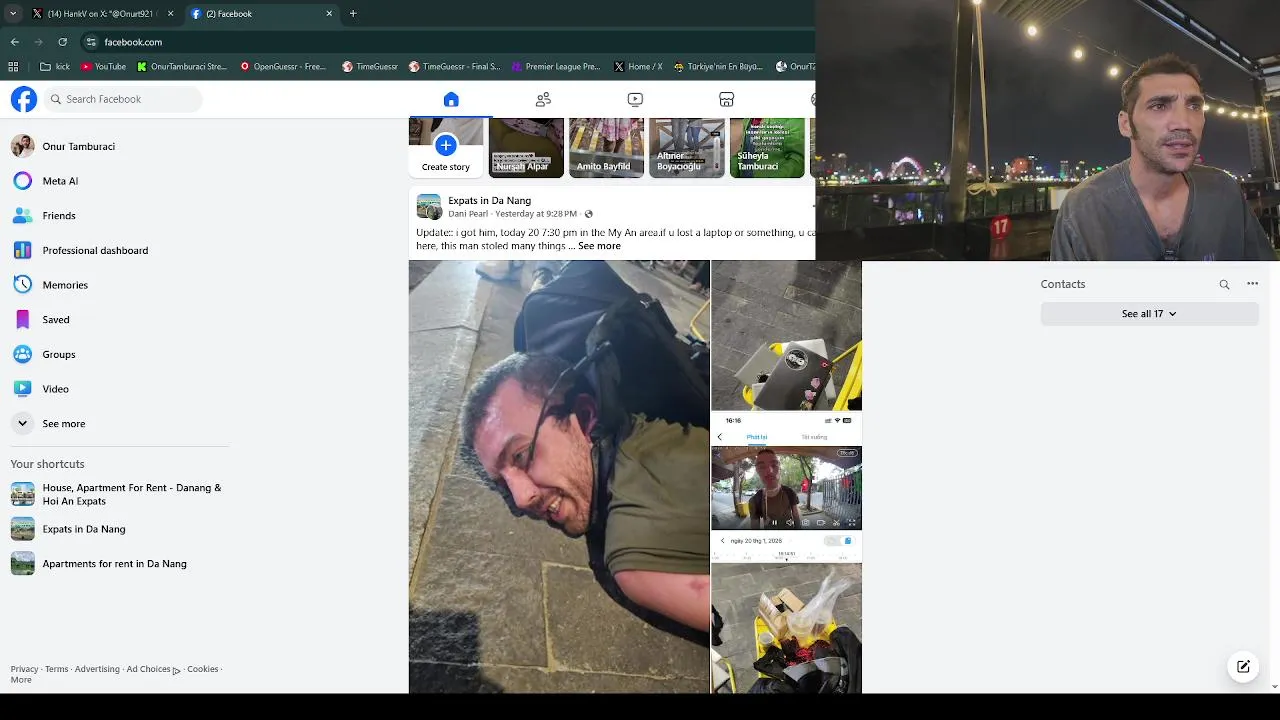1280x720 pixels.
Task: Open the camera app screenshot in the post
Action: pos(787,487)
